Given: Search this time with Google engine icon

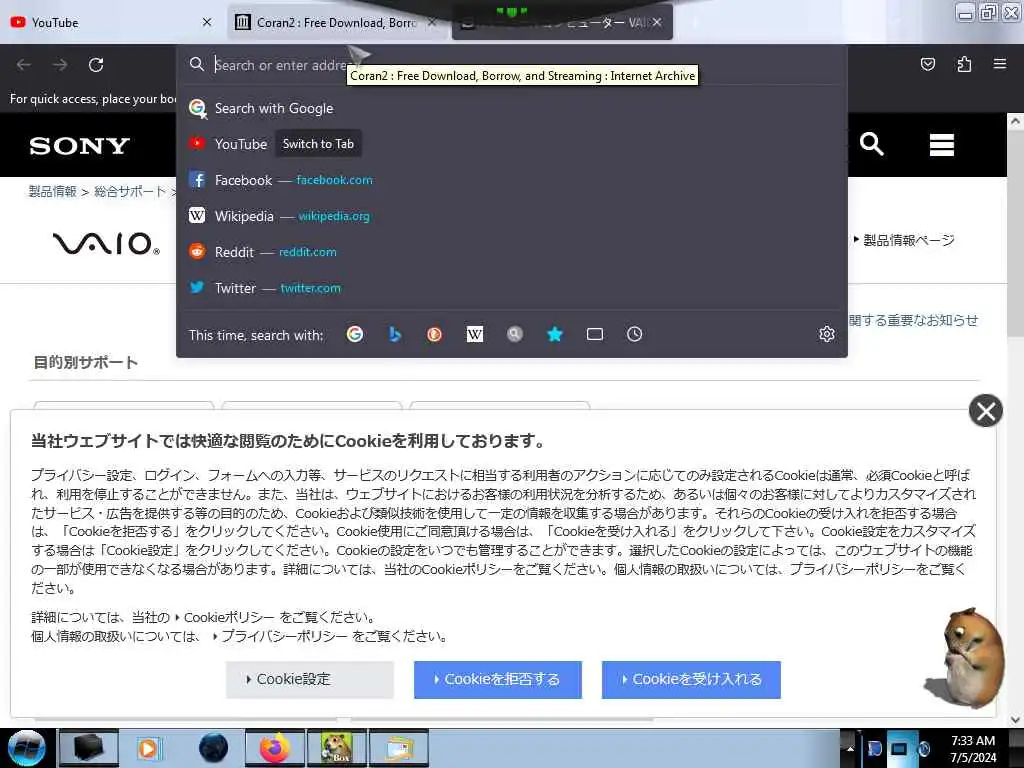Looking at the screenshot, I should click(x=355, y=334).
